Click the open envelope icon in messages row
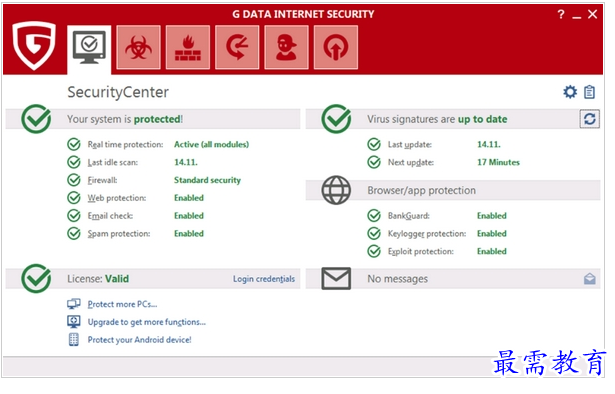Screen dimensions: 615x394 click(590, 279)
